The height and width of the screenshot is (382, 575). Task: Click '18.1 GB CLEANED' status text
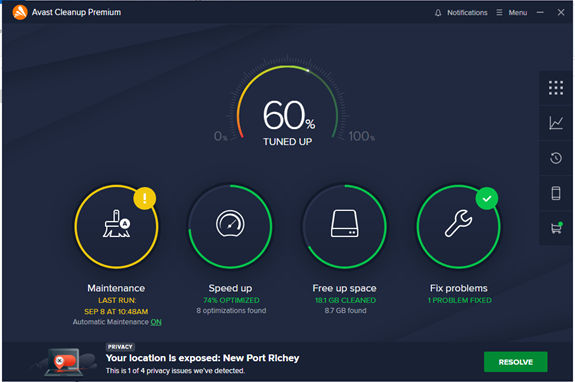pyautogui.click(x=345, y=300)
